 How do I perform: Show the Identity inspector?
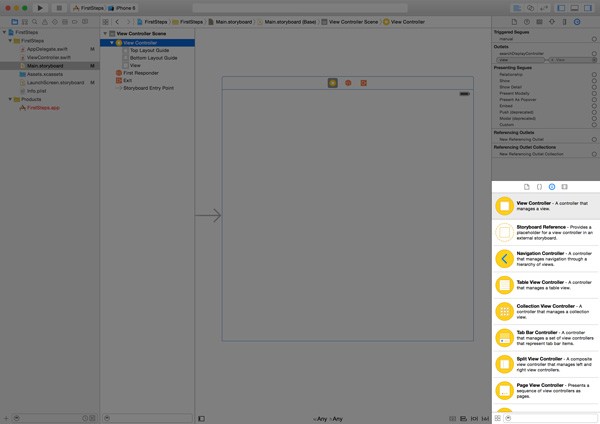click(539, 22)
